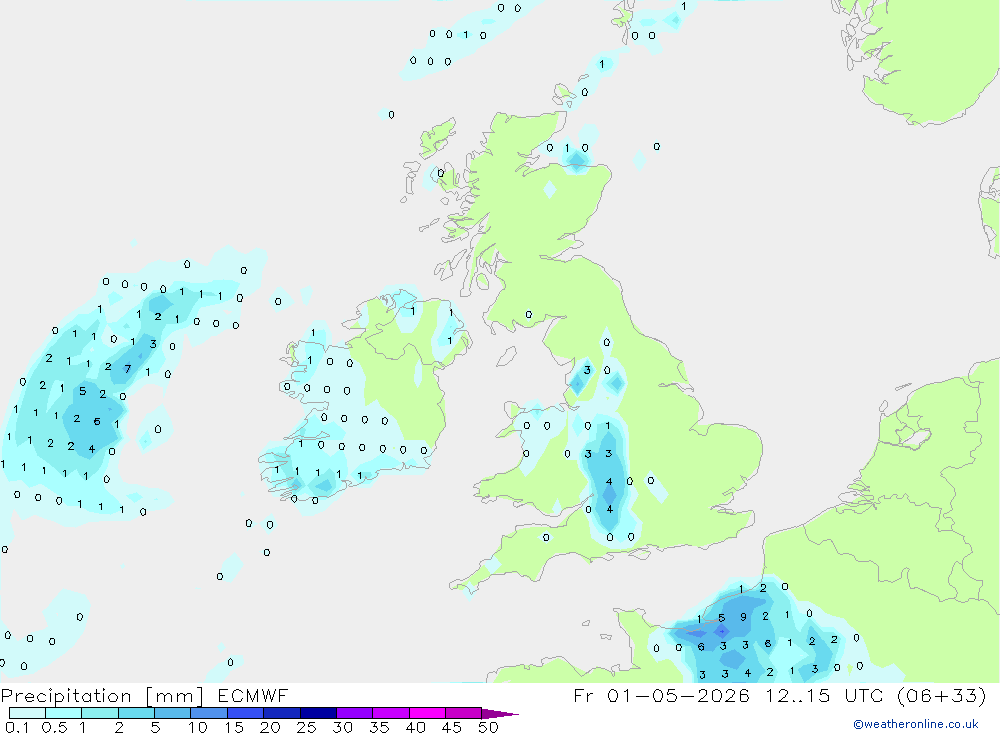Select the 0.5–1 mm legend swatch

coord(63,713)
